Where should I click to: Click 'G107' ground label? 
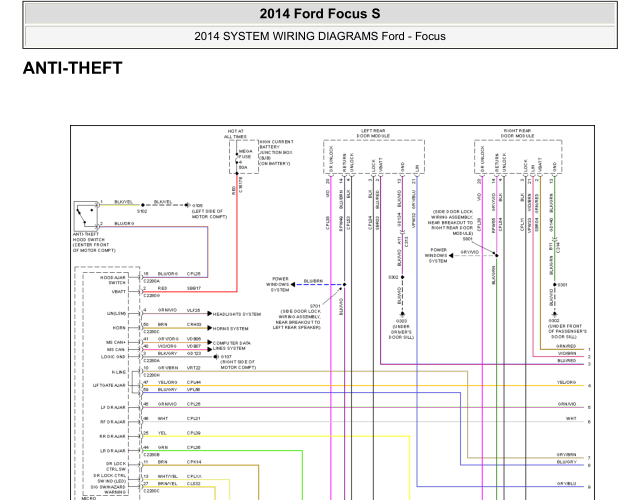coord(226,357)
